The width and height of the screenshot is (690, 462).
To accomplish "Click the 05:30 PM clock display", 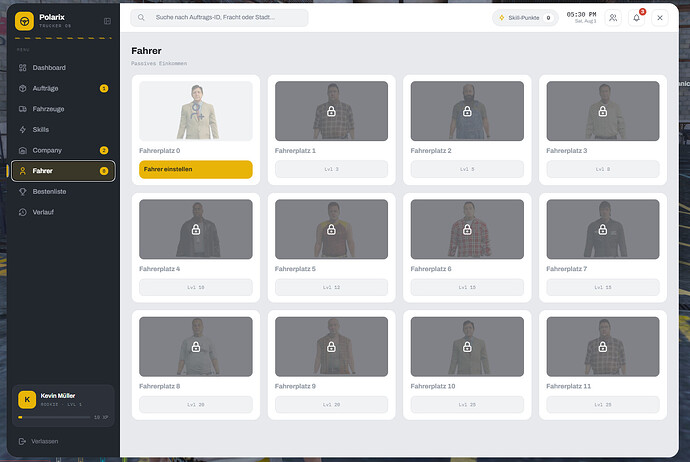I will coord(581,15).
